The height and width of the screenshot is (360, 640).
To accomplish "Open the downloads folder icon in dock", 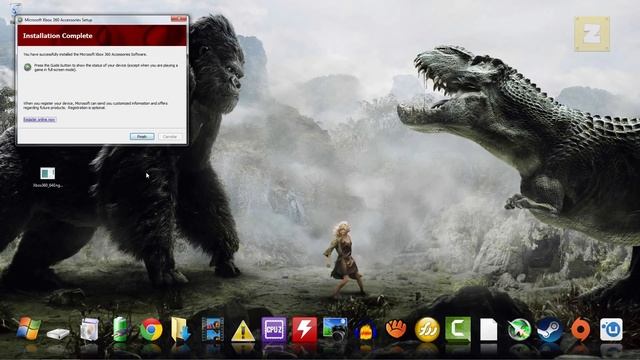I will [181, 329].
